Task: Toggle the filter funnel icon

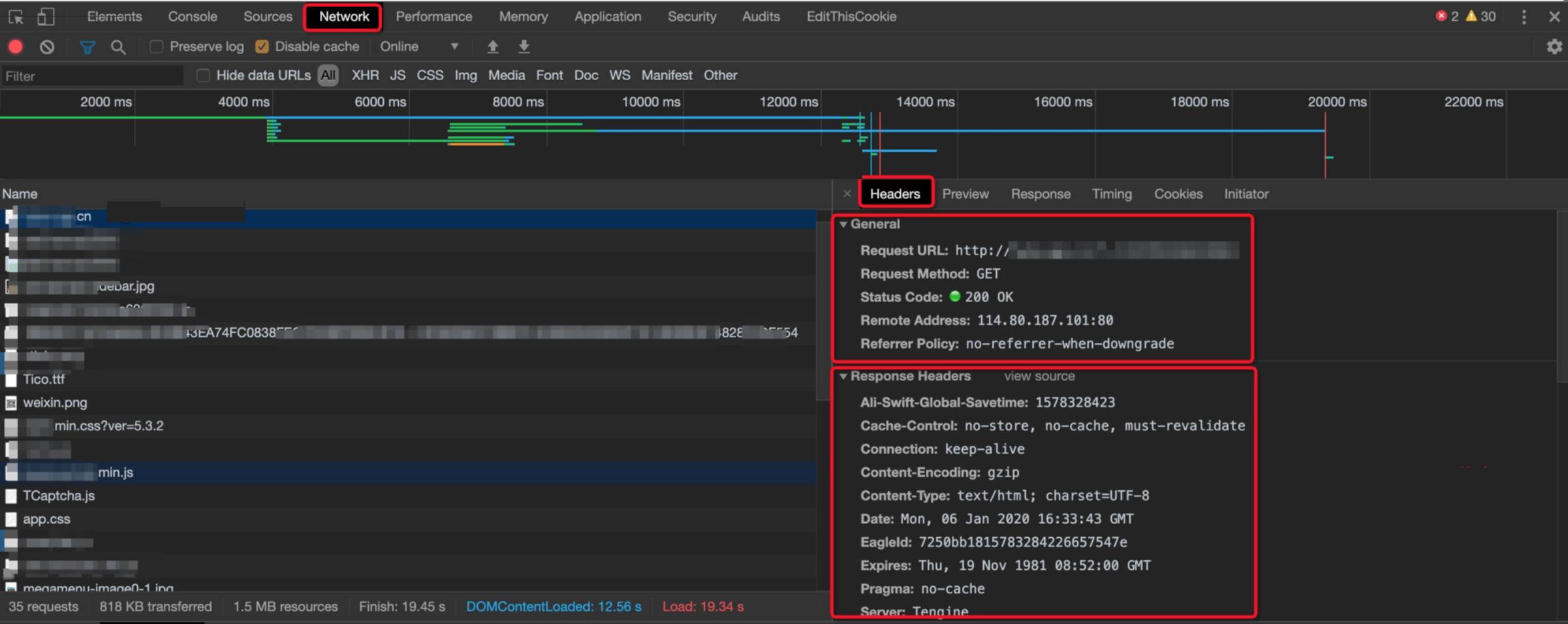Action: pos(87,47)
